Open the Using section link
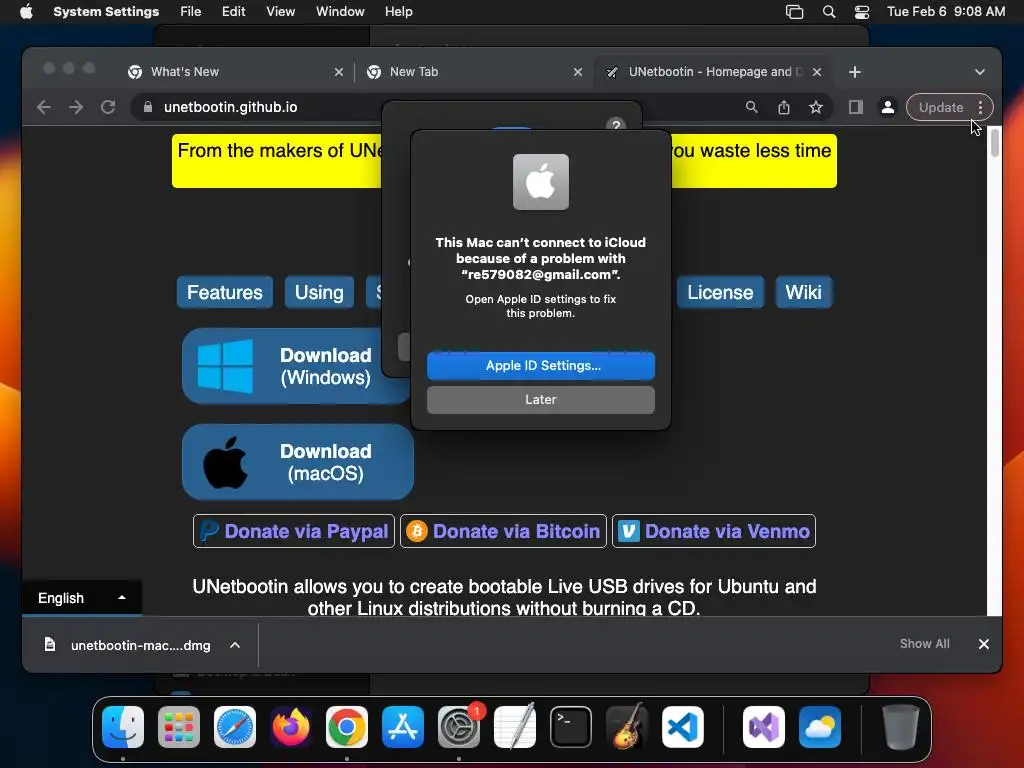1024x768 pixels. pyautogui.click(x=319, y=292)
